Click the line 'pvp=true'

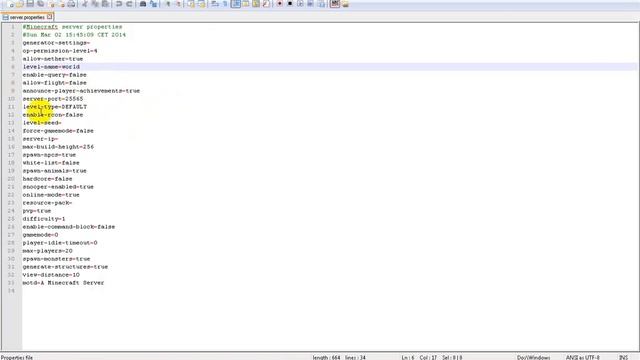coord(37,211)
